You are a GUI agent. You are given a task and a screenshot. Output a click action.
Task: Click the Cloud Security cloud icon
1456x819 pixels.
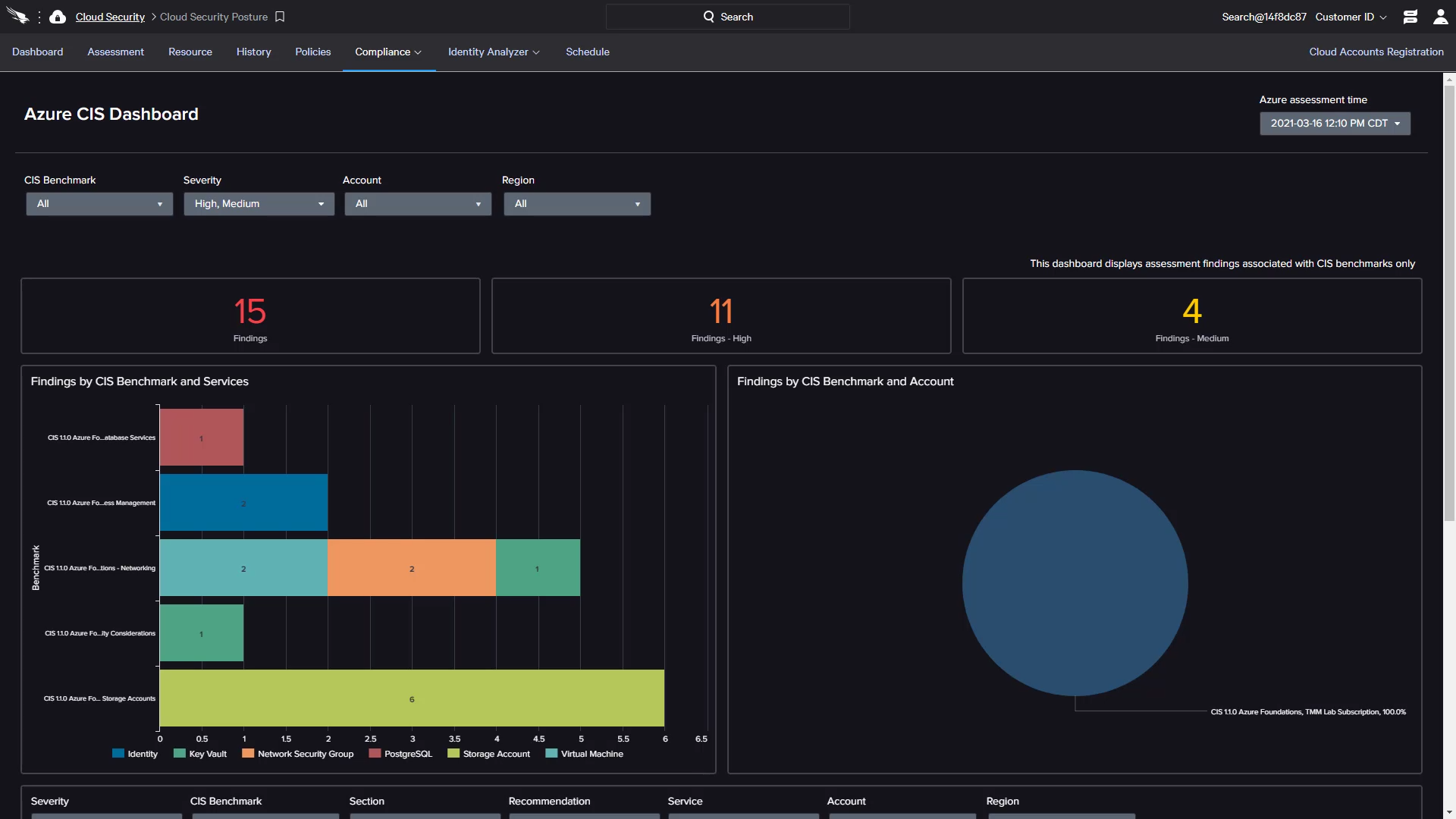58,17
